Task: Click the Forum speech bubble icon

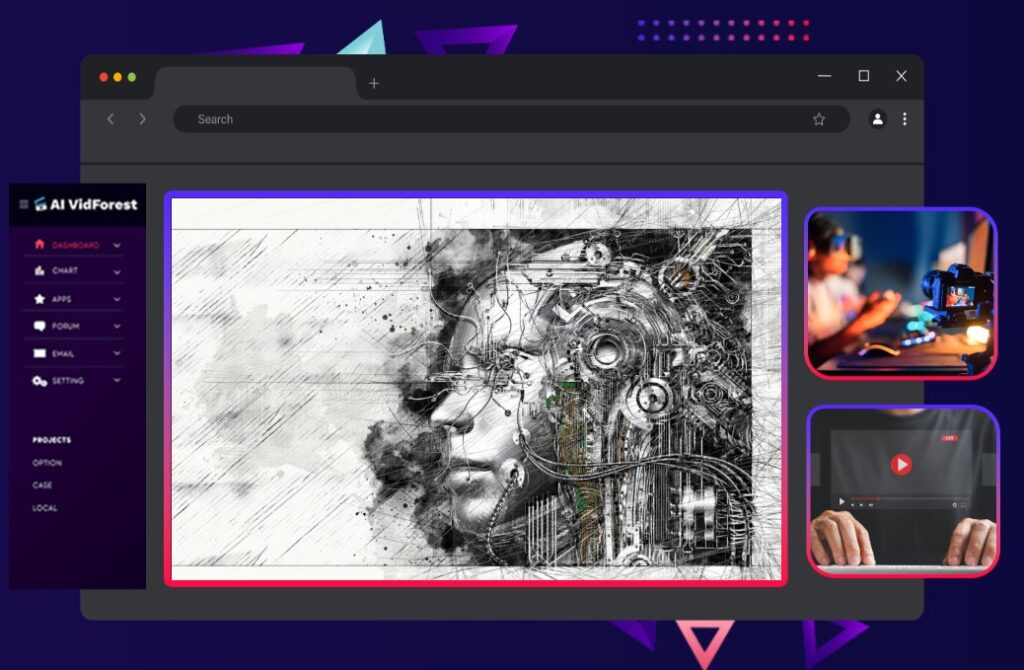Action: pyautogui.click(x=40, y=326)
